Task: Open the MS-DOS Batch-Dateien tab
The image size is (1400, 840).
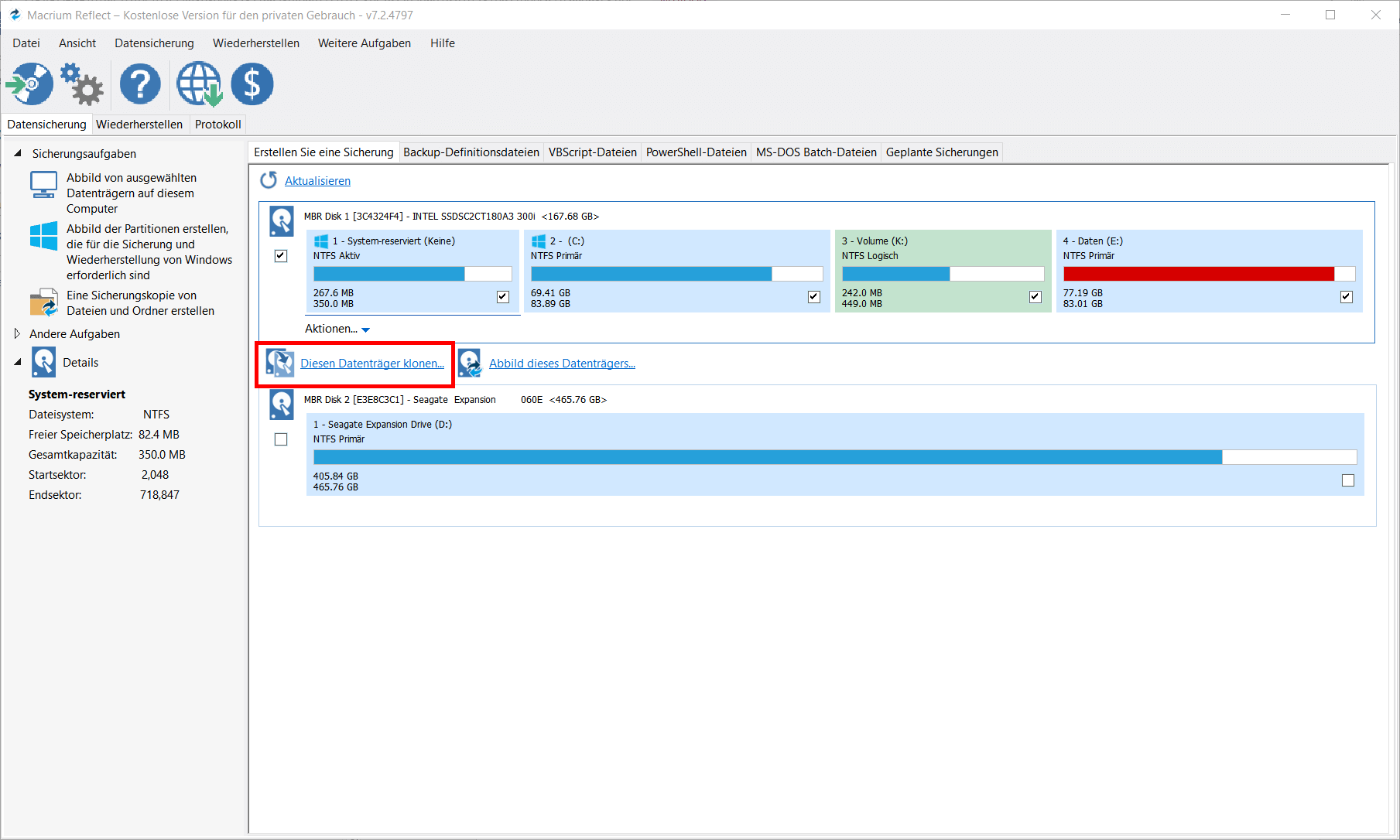Action: (816, 152)
